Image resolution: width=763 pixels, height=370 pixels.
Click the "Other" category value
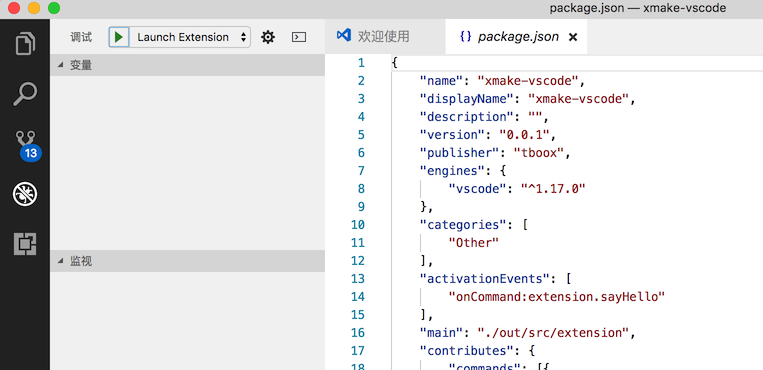[473, 243]
